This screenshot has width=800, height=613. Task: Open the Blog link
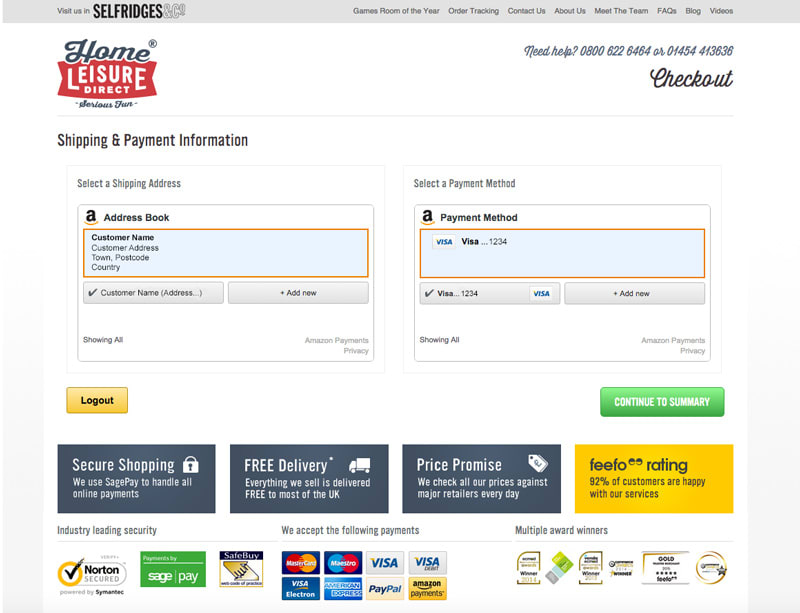[693, 11]
